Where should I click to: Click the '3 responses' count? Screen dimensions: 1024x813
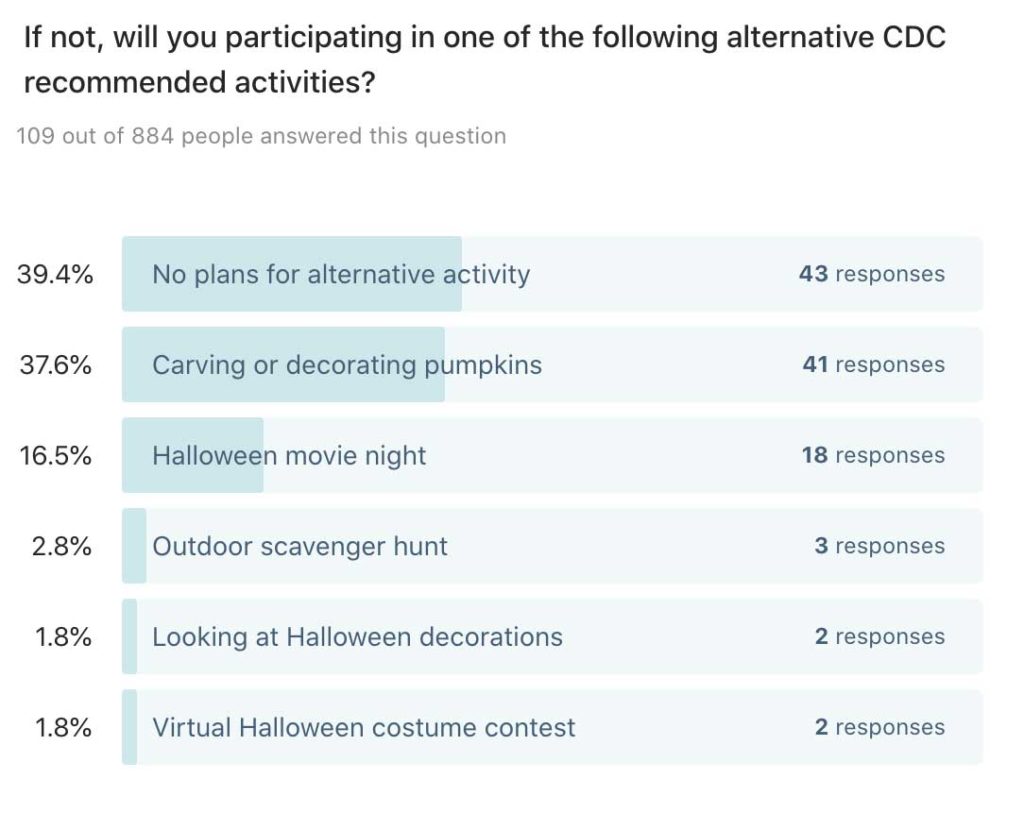pos(879,546)
